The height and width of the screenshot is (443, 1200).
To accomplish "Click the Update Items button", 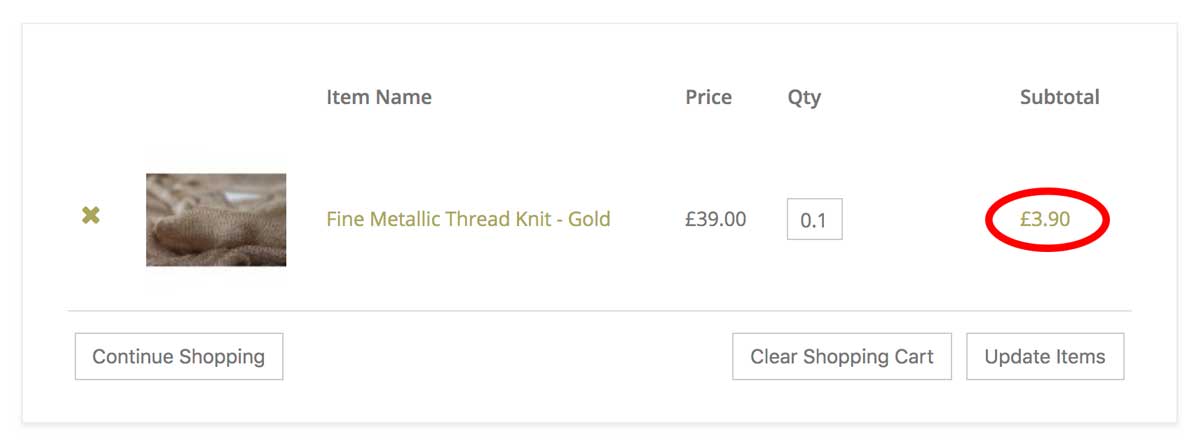I will tap(1044, 357).
